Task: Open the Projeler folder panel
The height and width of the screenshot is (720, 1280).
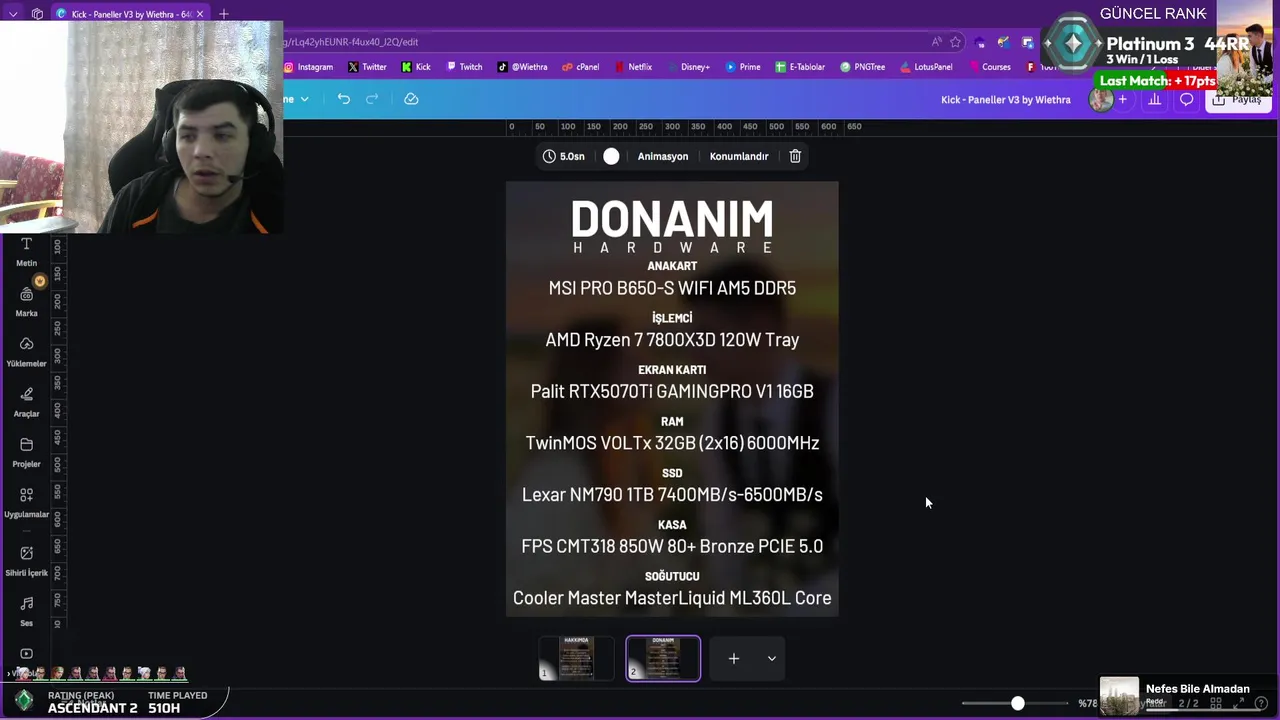Action: [27, 452]
